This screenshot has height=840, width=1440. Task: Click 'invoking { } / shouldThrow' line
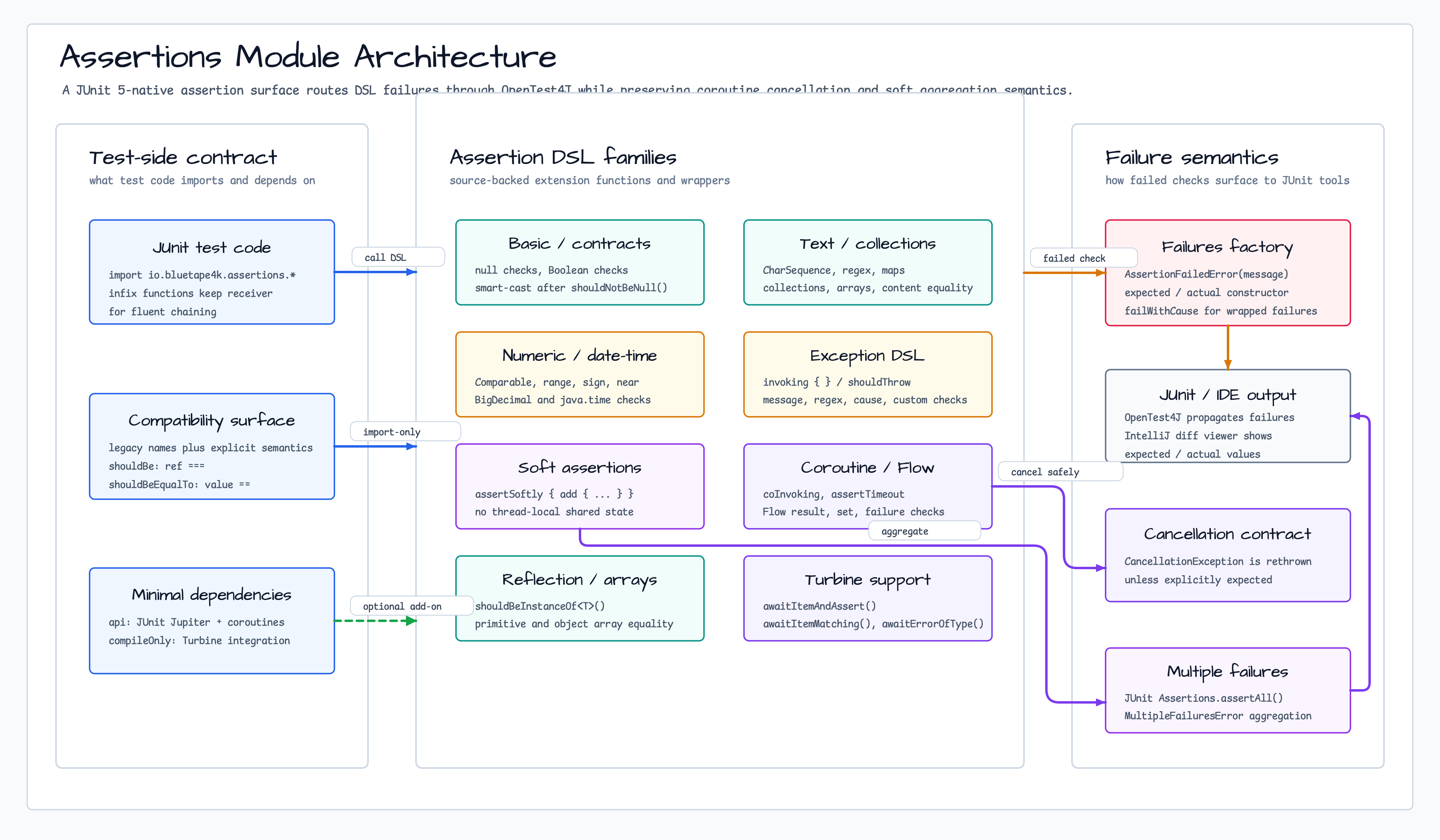[x=836, y=382]
